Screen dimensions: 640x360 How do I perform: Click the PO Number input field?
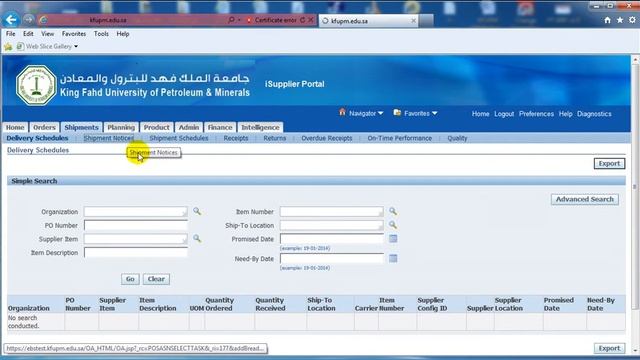coord(136,225)
